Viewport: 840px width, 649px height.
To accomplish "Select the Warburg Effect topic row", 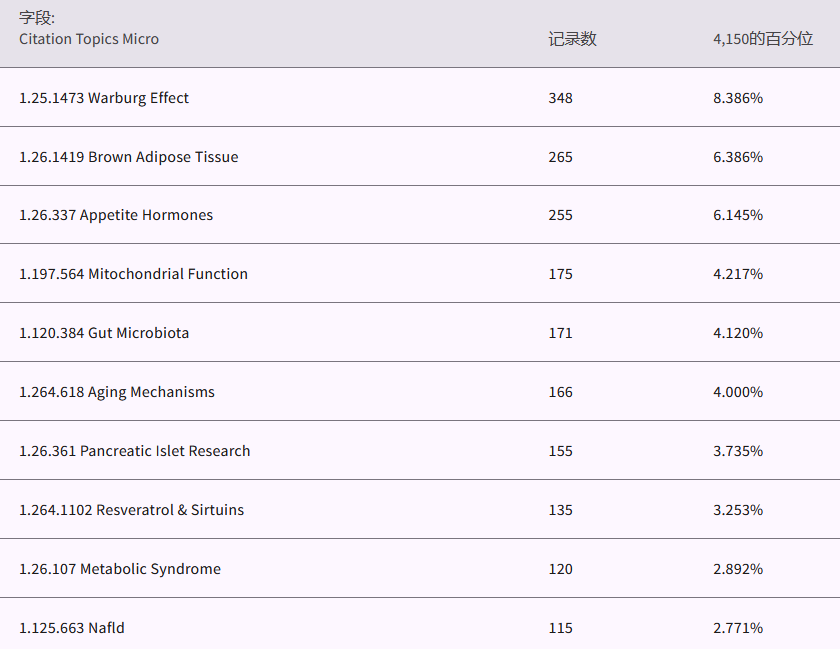I will 104,98.
